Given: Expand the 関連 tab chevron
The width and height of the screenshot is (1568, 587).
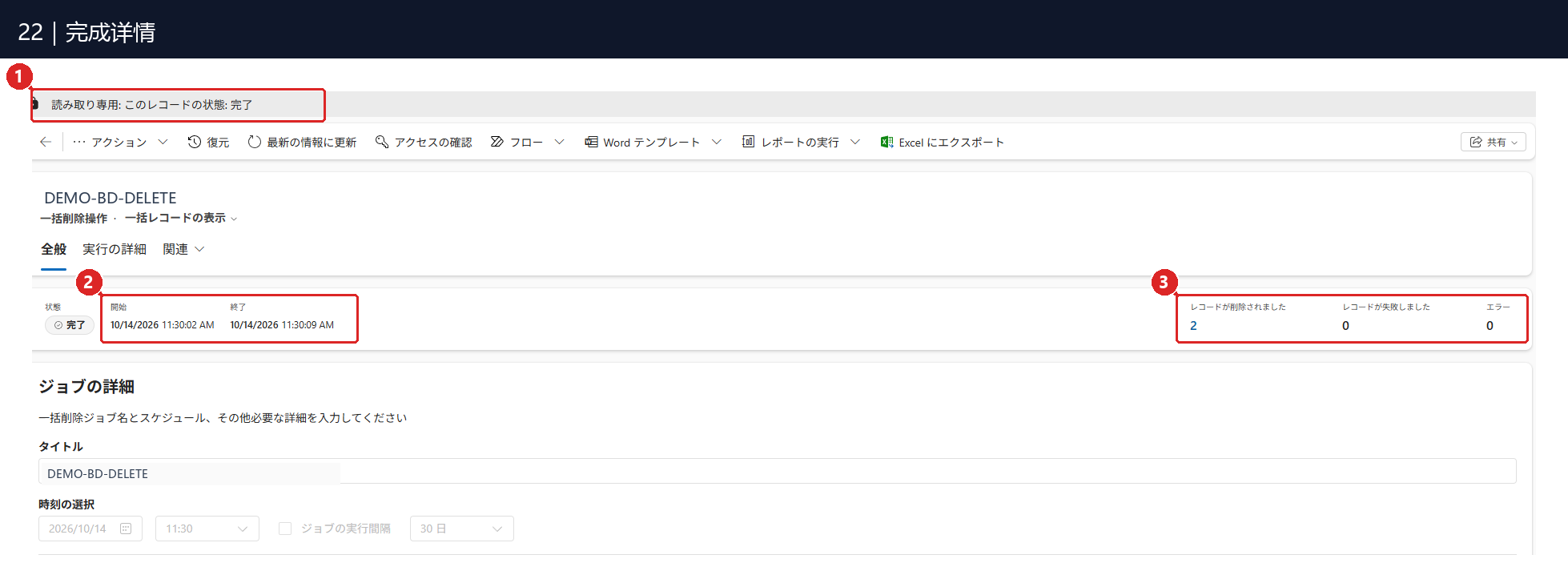Looking at the screenshot, I should pos(200,249).
